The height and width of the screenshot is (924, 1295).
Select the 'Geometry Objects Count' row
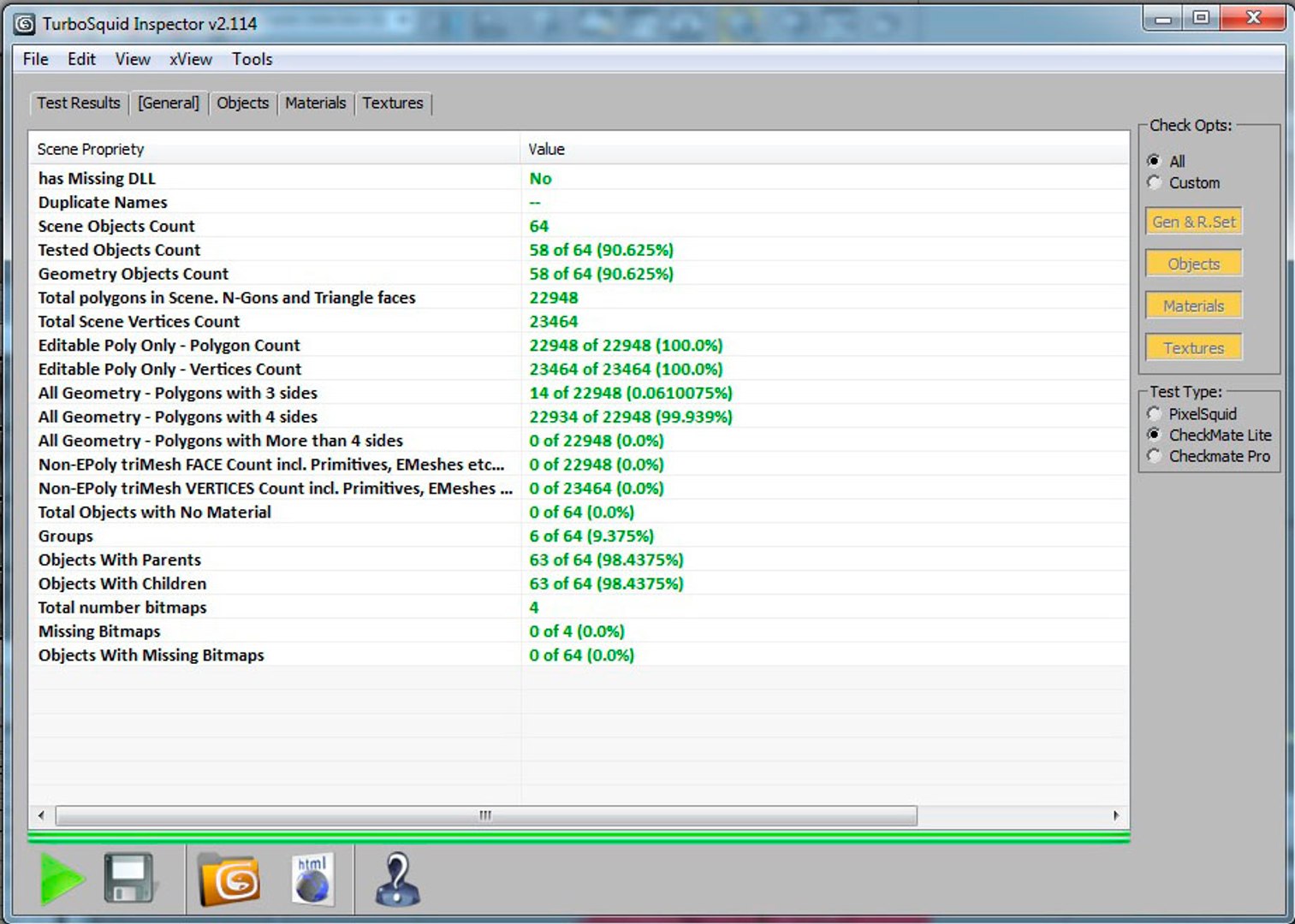[x=579, y=274]
